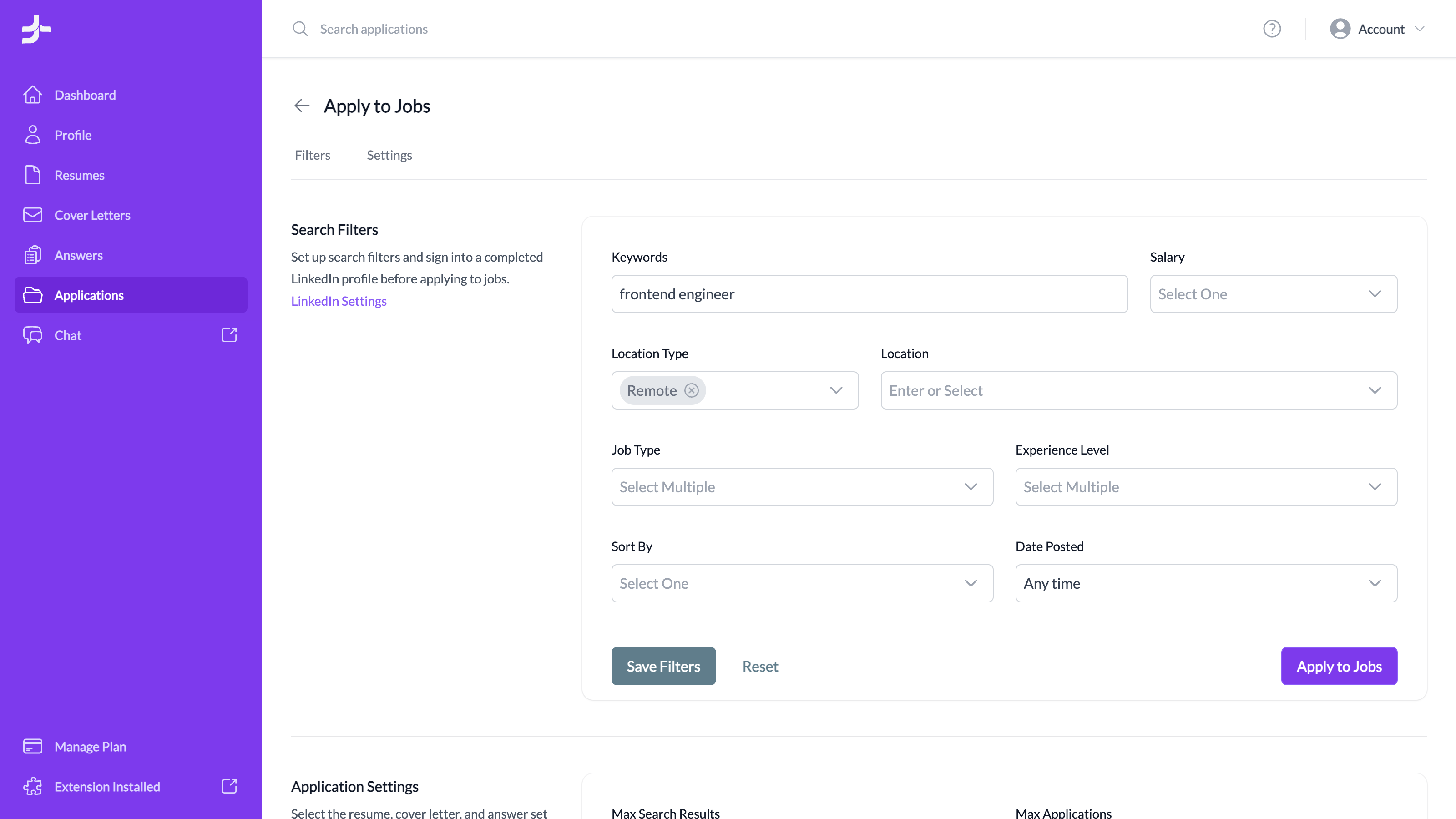Click the Apply to Jobs button

click(1339, 667)
